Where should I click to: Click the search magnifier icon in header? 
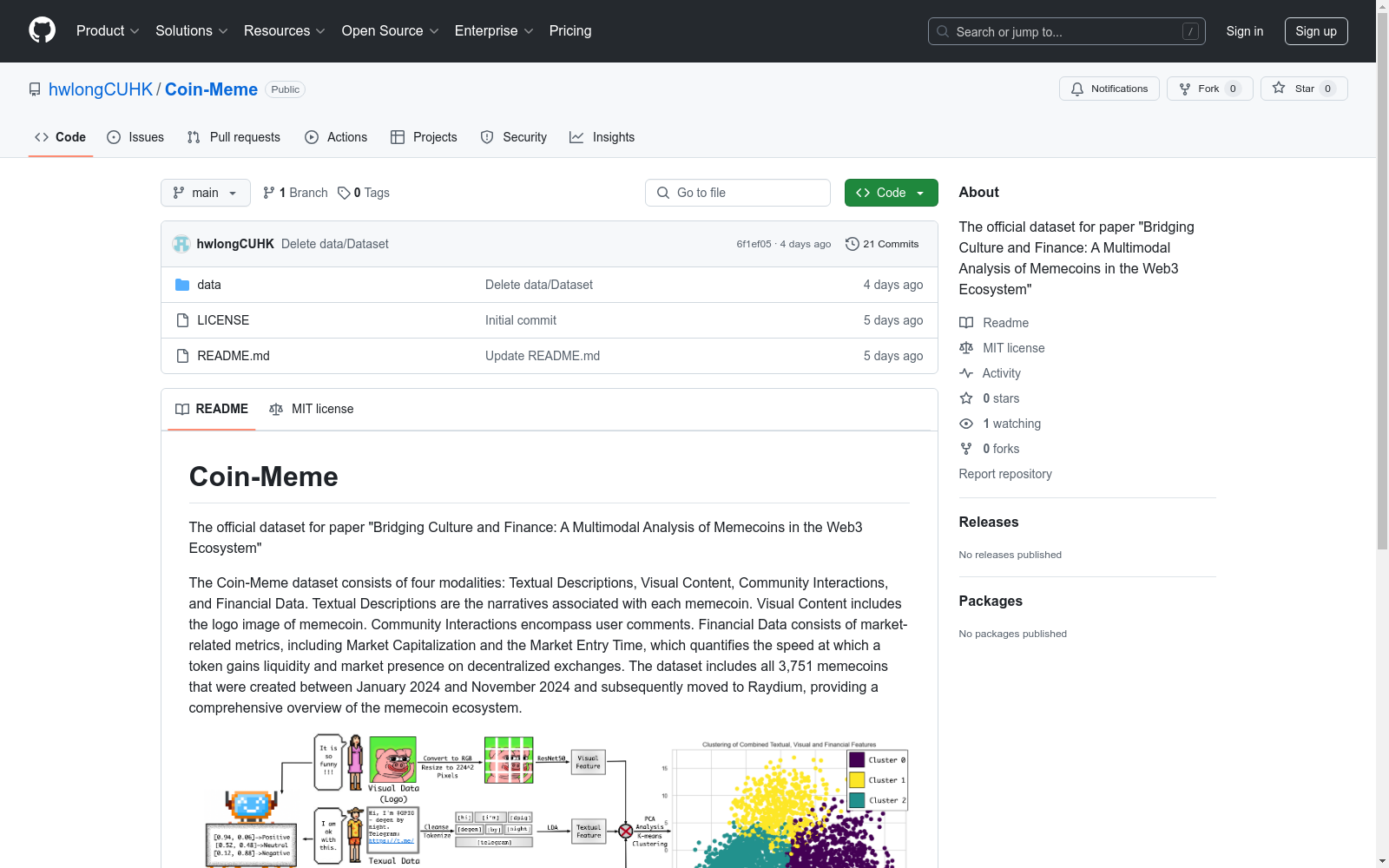click(943, 31)
